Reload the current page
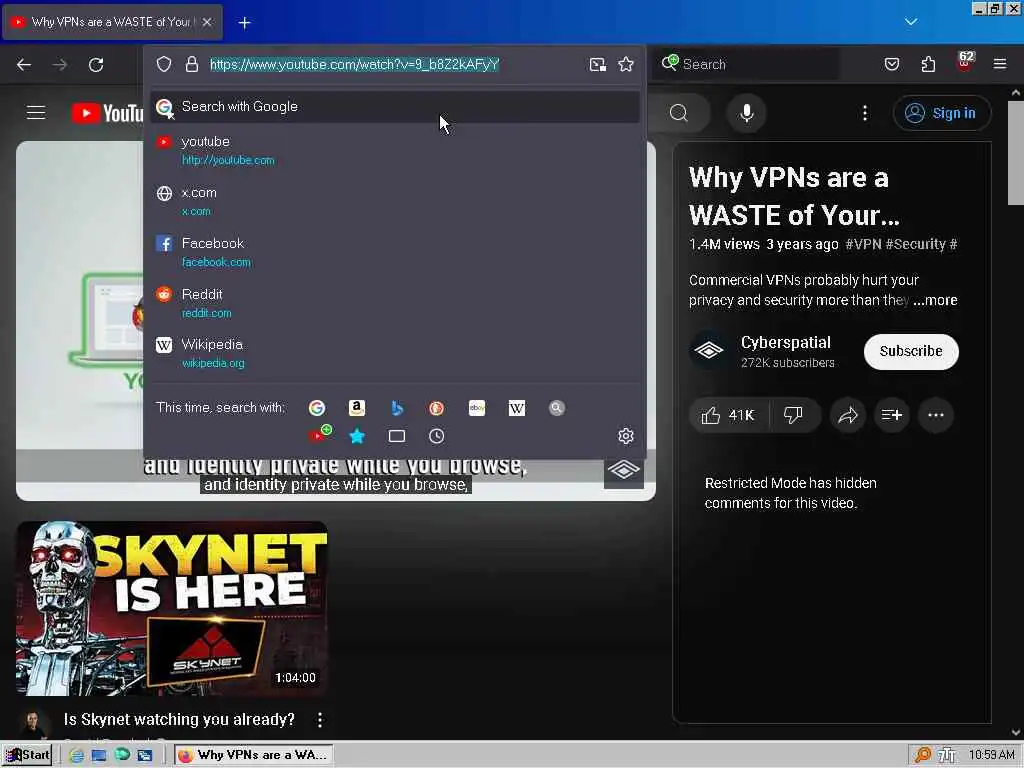The image size is (1024, 768). point(96,64)
